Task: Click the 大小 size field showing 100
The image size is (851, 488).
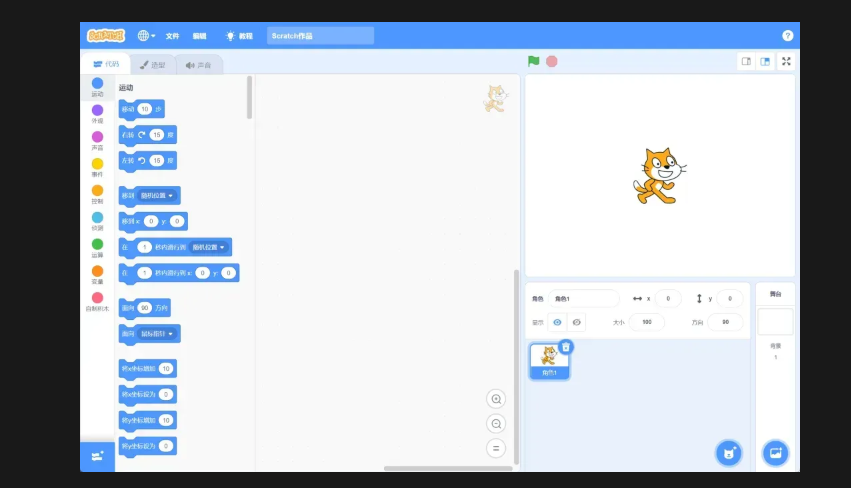Action: (647, 322)
